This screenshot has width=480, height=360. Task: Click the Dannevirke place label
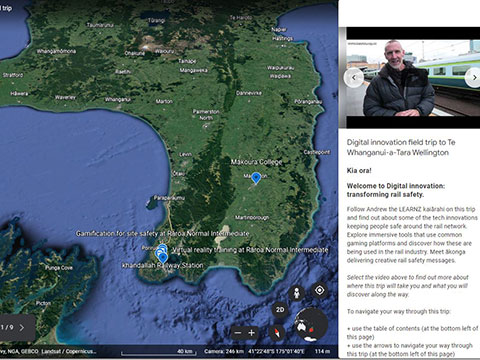[x=249, y=93]
